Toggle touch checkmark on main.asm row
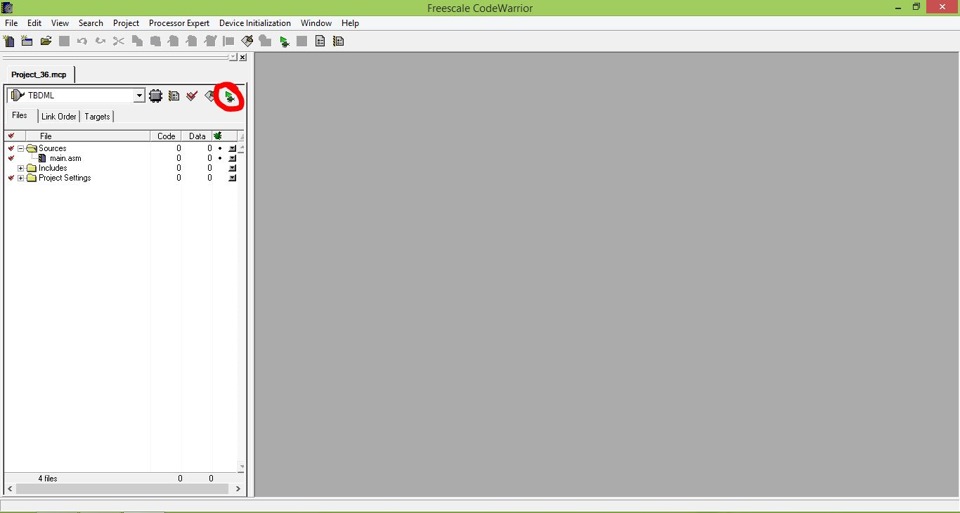 click(11, 158)
